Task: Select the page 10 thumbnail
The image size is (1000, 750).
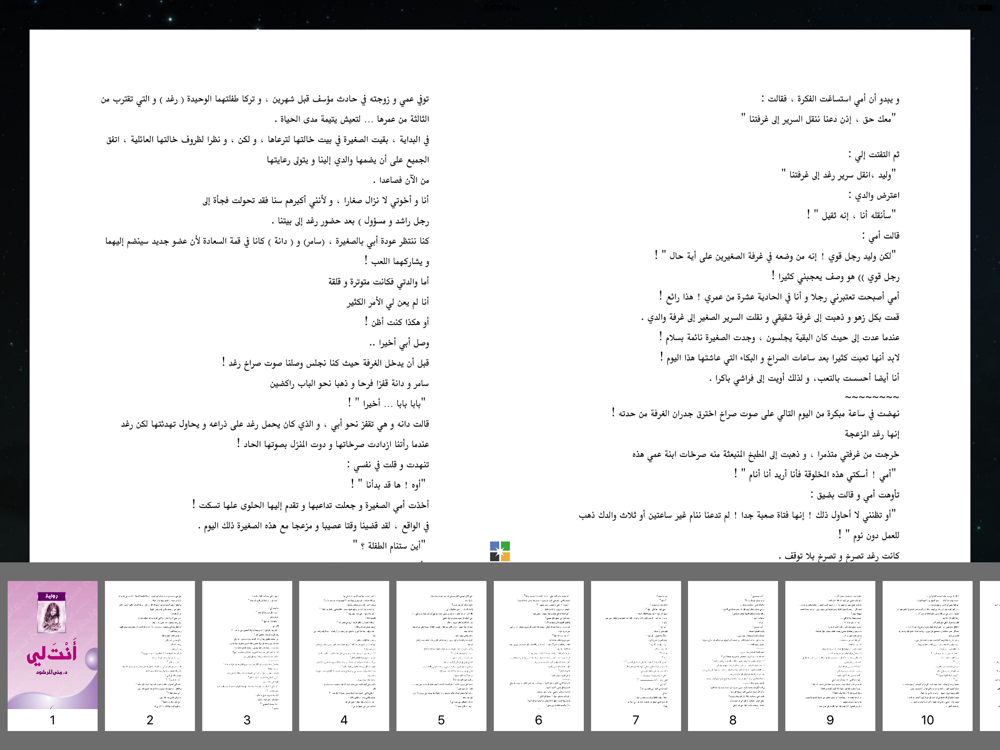Action: click(927, 655)
